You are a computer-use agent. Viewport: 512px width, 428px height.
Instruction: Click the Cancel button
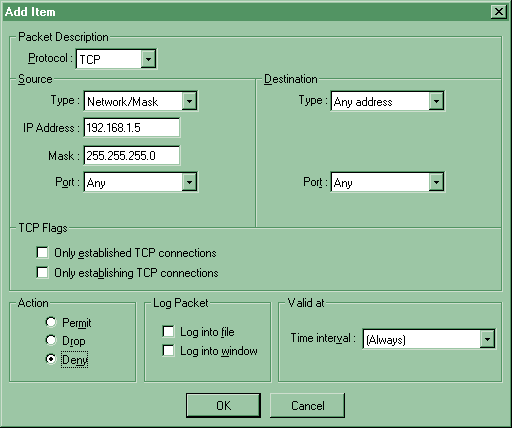[x=307, y=405]
